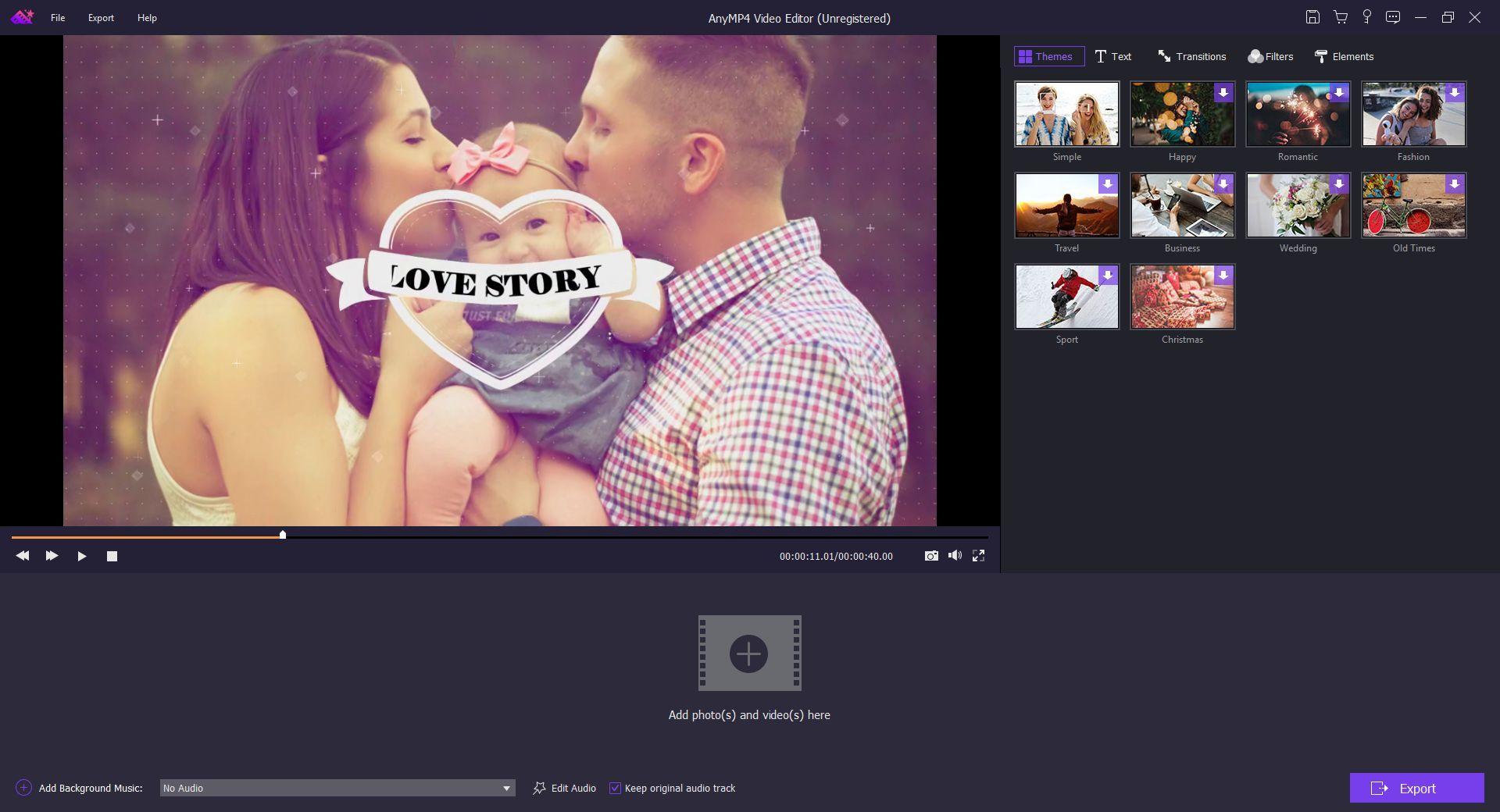Expand the Export menu
The width and height of the screenshot is (1500, 812).
tap(100, 17)
